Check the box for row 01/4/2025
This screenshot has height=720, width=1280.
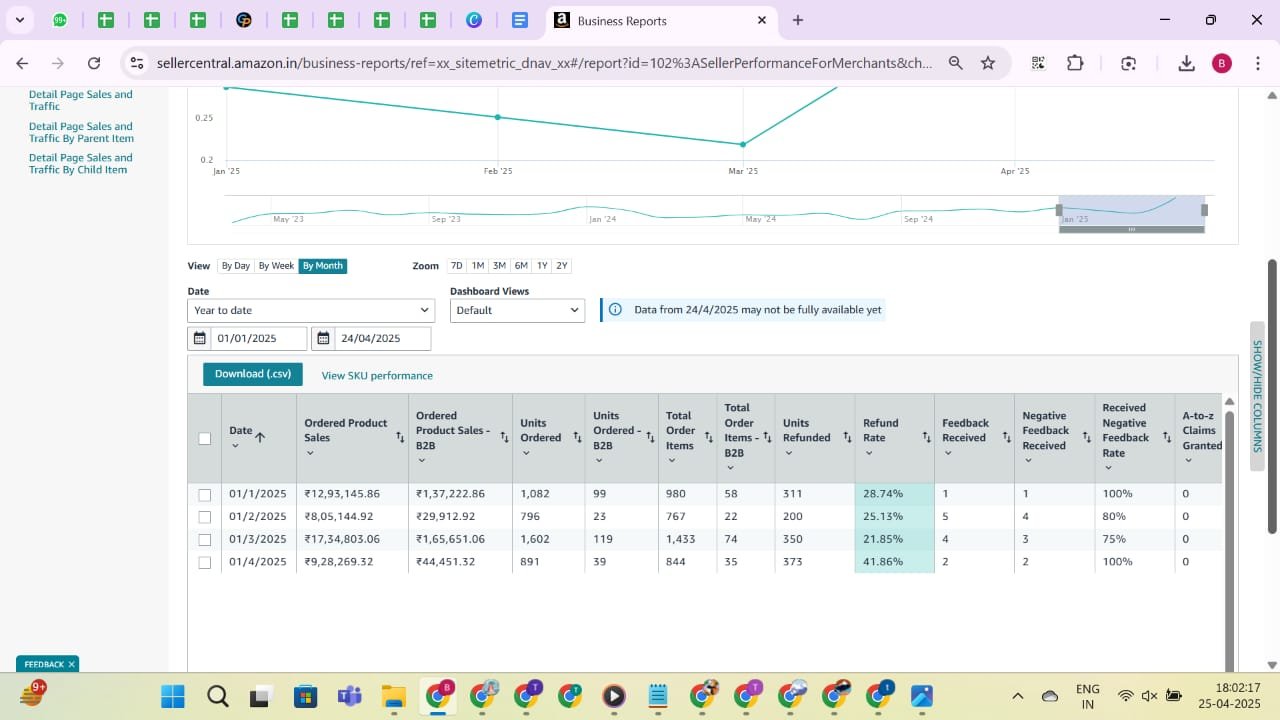205,562
